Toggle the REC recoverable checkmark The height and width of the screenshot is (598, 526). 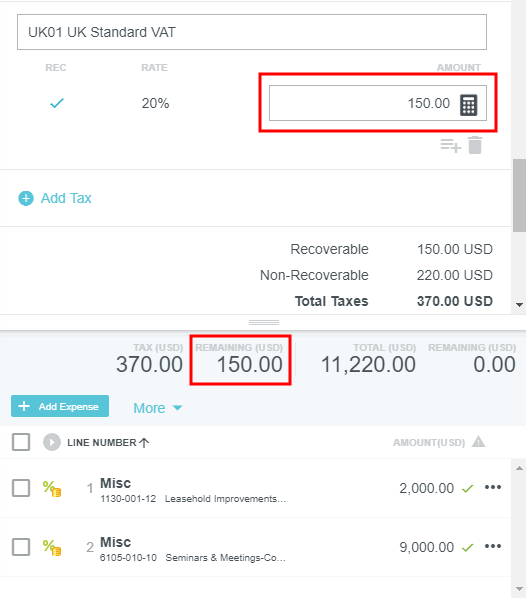click(x=57, y=103)
